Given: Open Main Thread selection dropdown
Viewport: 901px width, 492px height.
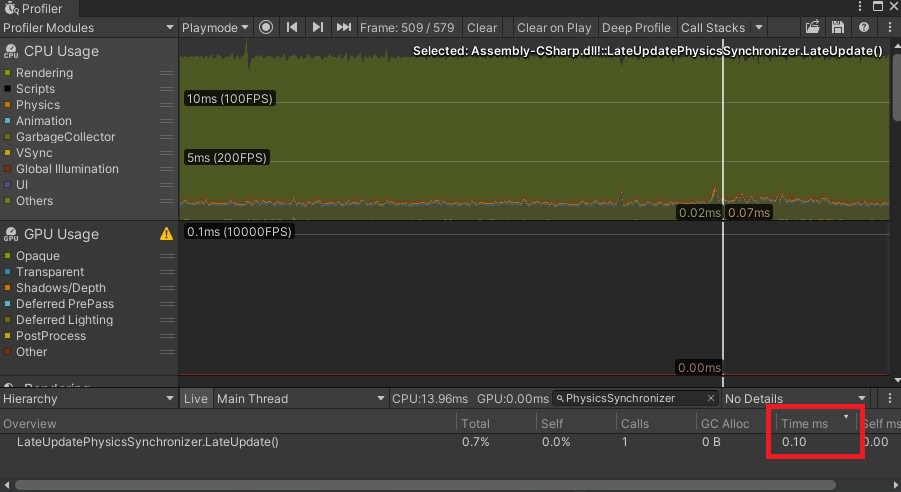Looking at the screenshot, I should click(x=301, y=398).
